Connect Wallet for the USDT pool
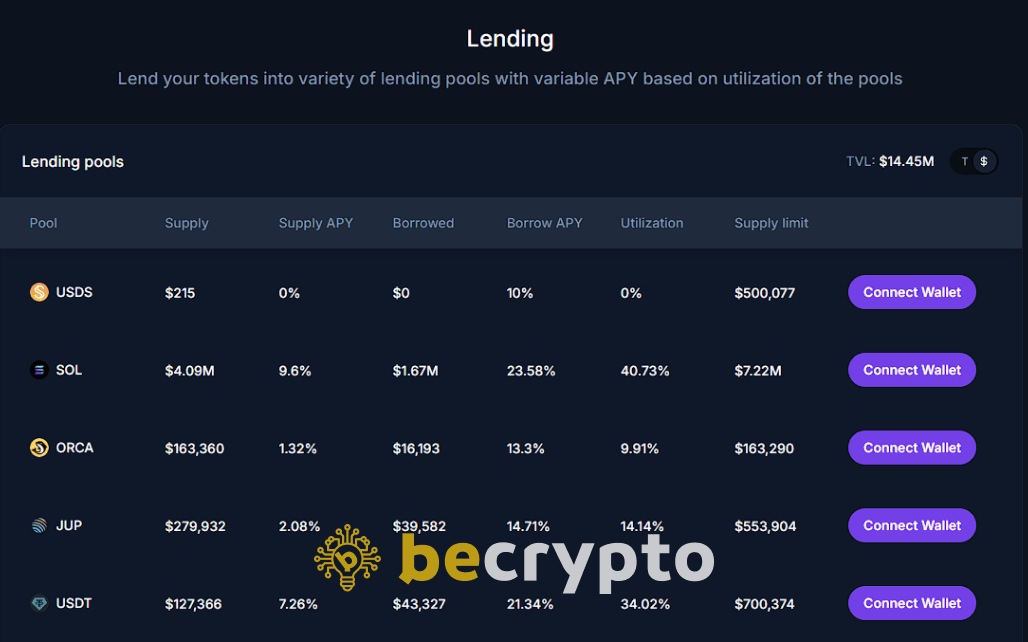Image resolution: width=1028 pixels, height=642 pixels. (912, 603)
